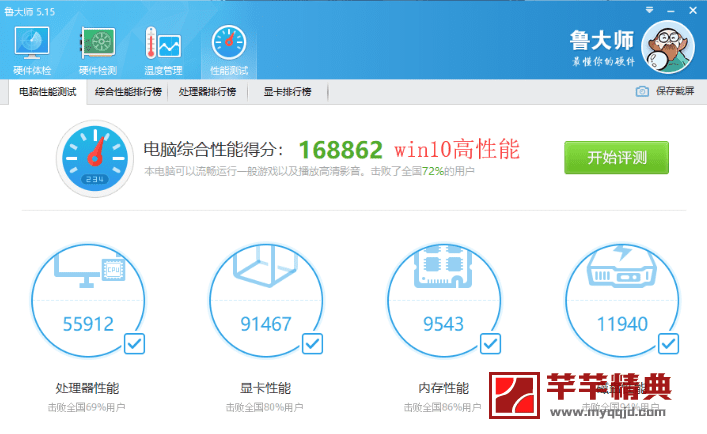Switch to the 处理器排行榜 tab

[207, 92]
